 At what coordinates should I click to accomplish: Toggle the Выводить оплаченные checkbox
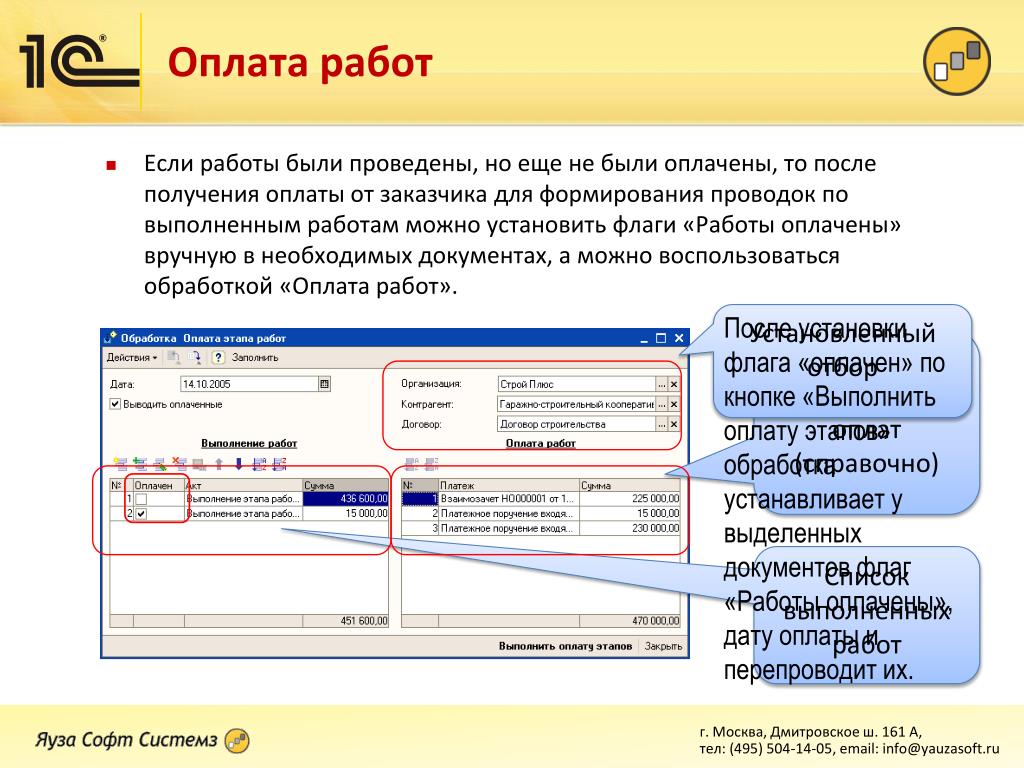pyautogui.click(x=115, y=404)
